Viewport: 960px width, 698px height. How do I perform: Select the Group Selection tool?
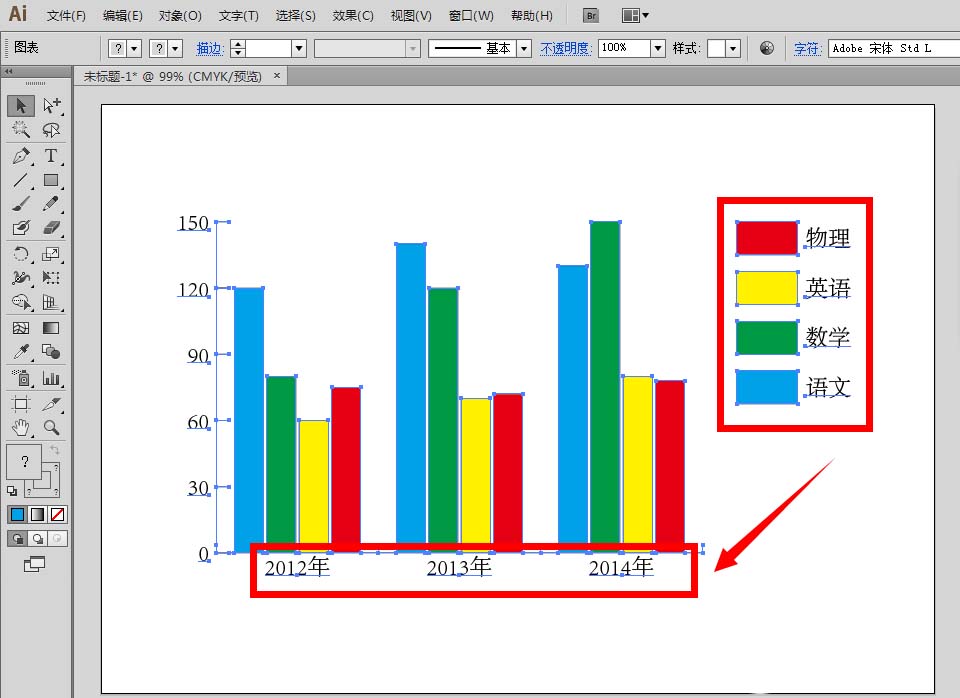click(x=51, y=106)
